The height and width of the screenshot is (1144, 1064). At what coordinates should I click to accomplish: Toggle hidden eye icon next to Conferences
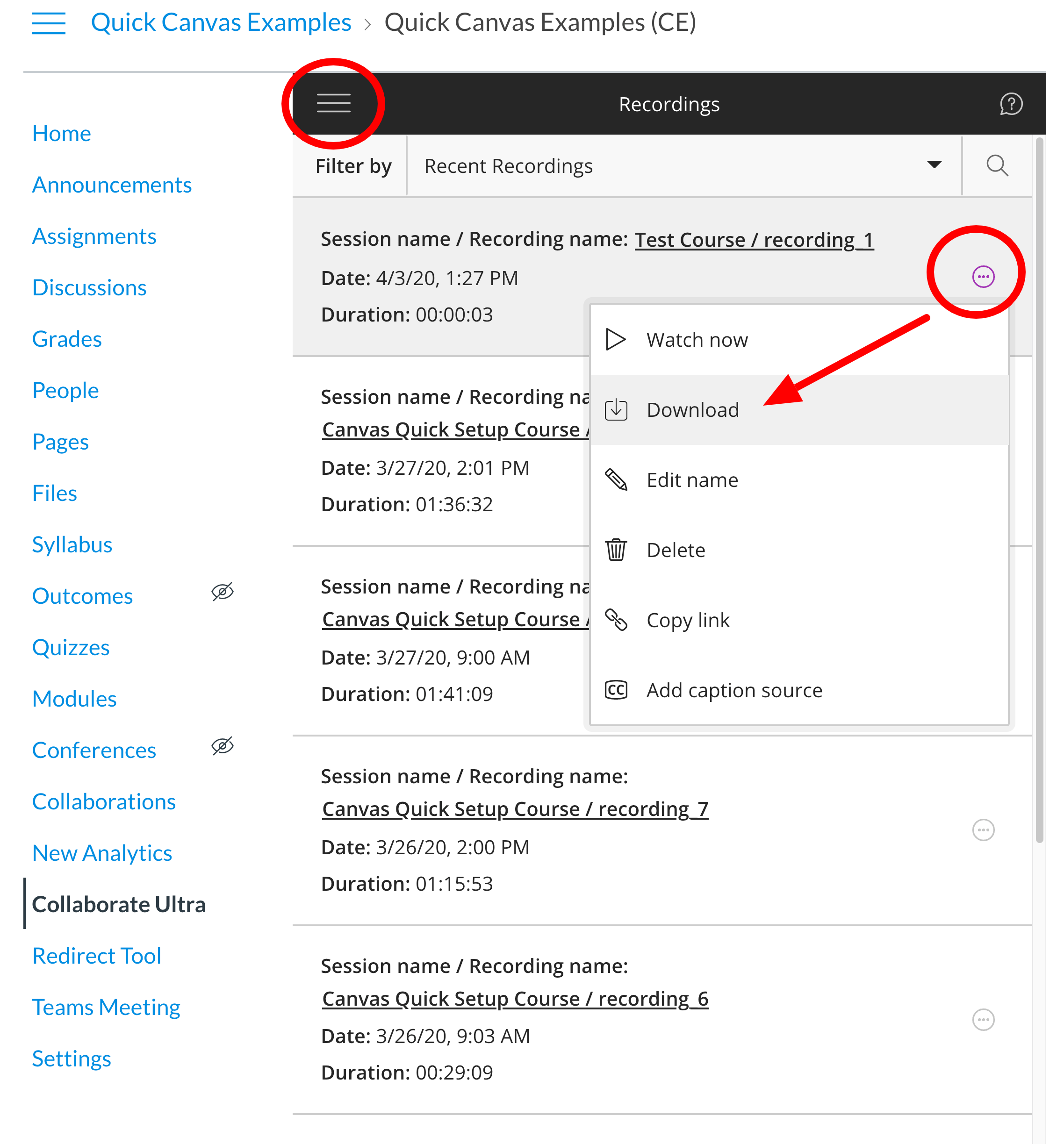[x=222, y=746]
